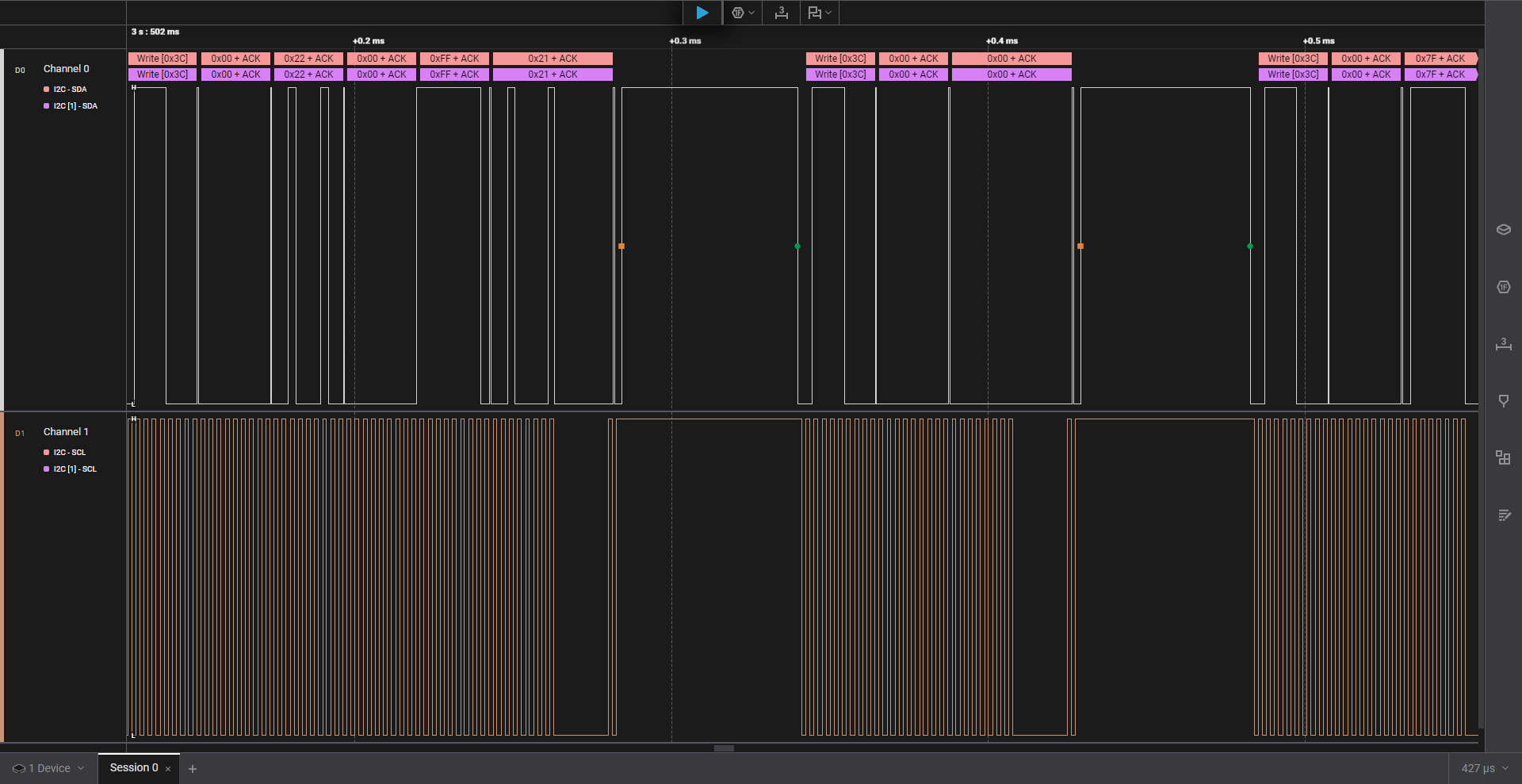Open the Notes pencil icon in right sidebar
1522x784 pixels.
pyautogui.click(x=1503, y=515)
